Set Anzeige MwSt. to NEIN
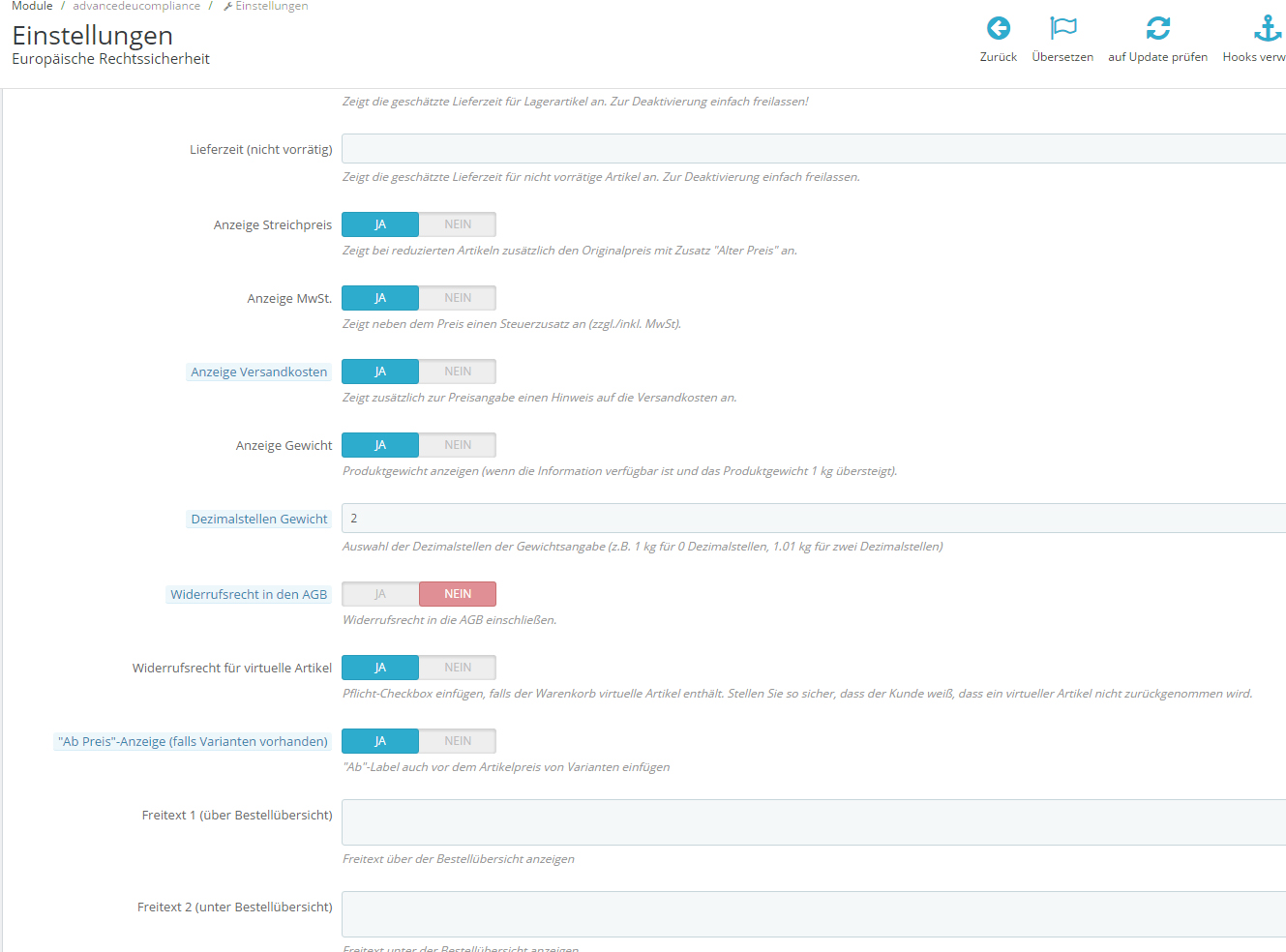This screenshot has width=1286, height=952. tap(458, 298)
